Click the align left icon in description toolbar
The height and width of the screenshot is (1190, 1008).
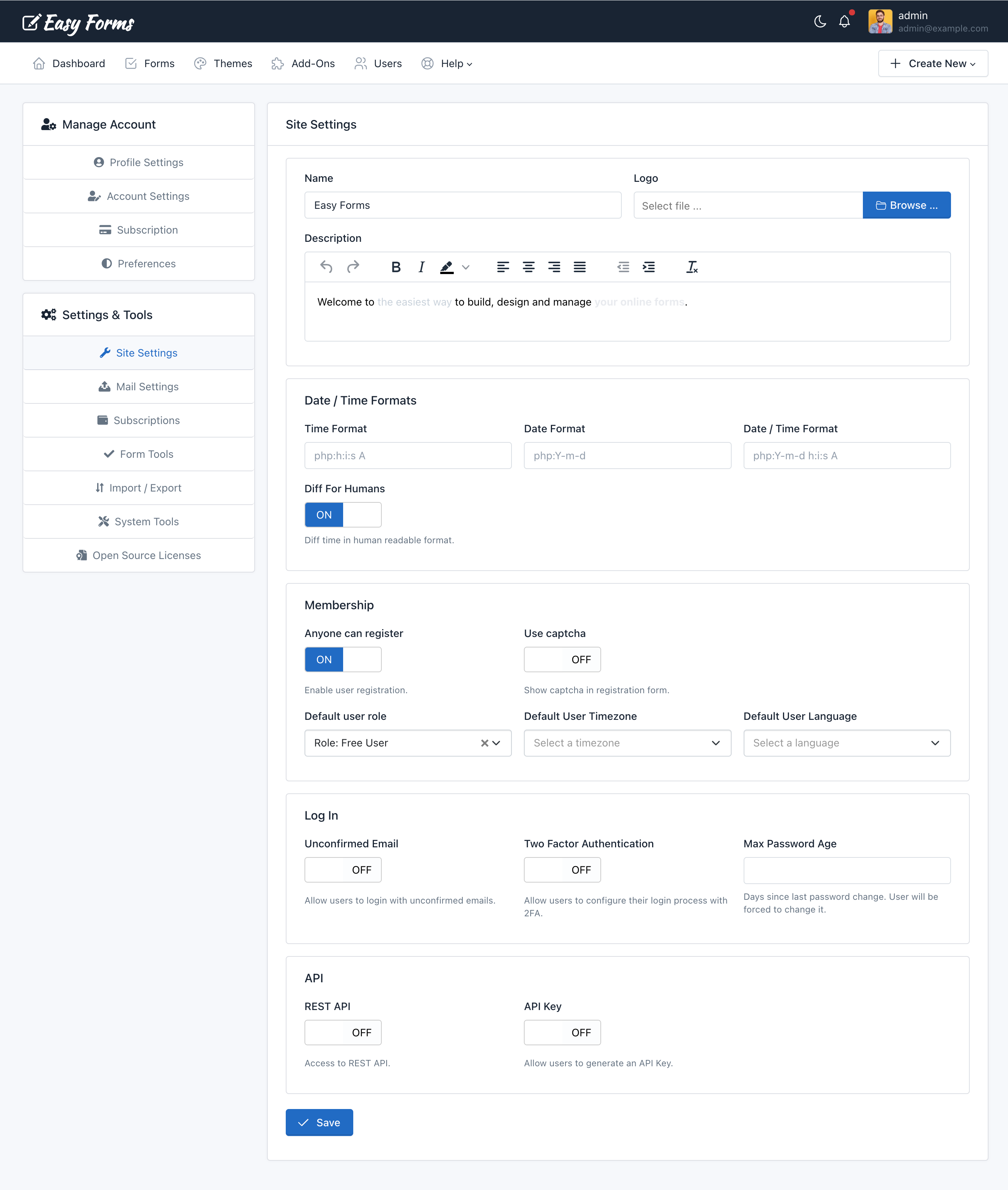pyautogui.click(x=502, y=267)
